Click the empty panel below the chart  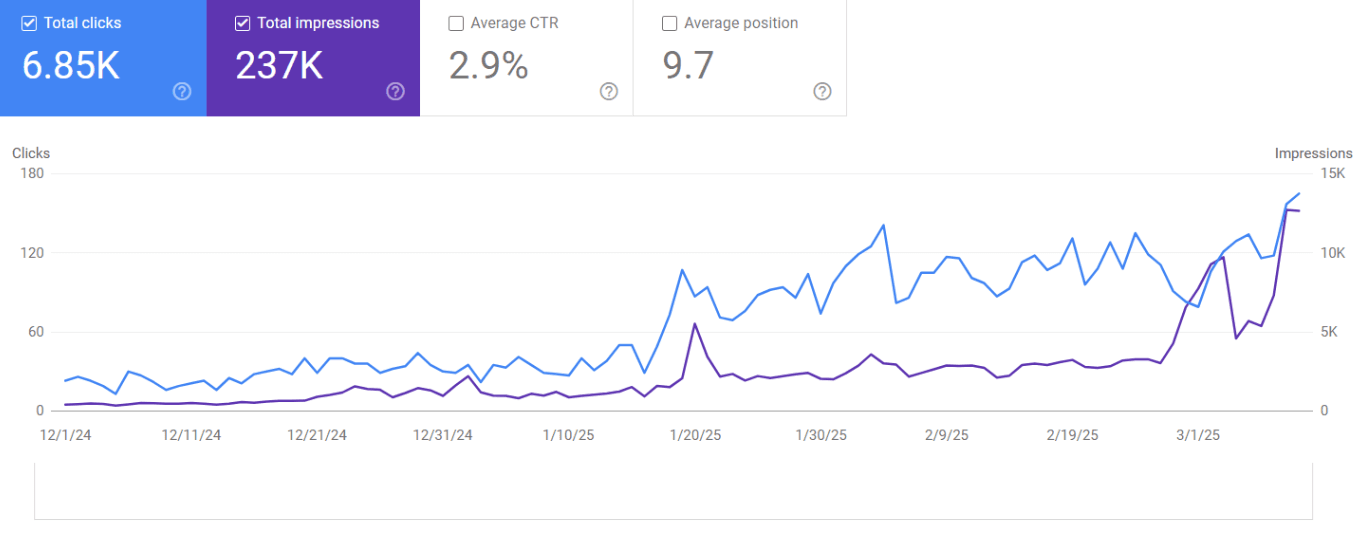pos(673,491)
